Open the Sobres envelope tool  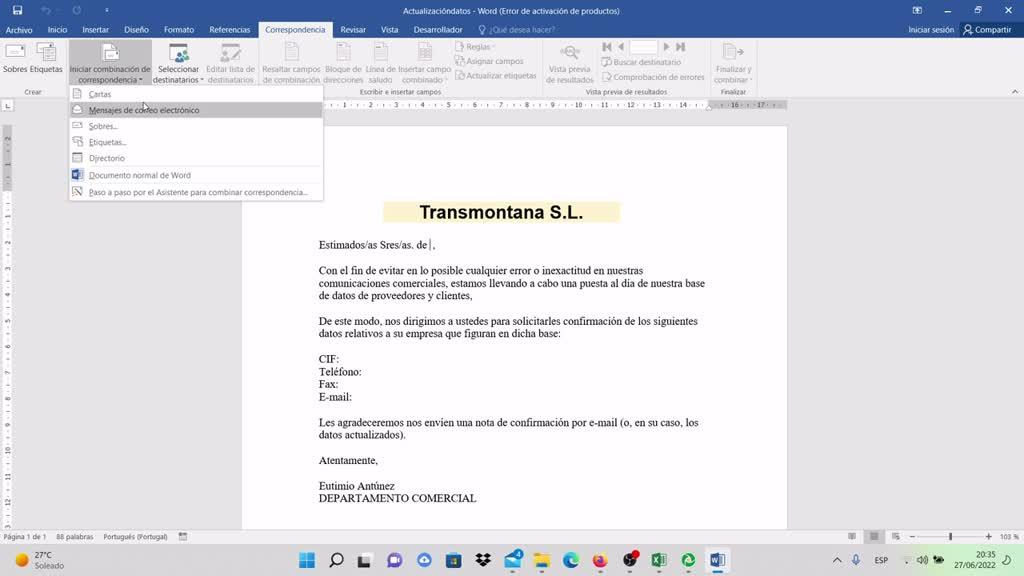pos(15,57)
